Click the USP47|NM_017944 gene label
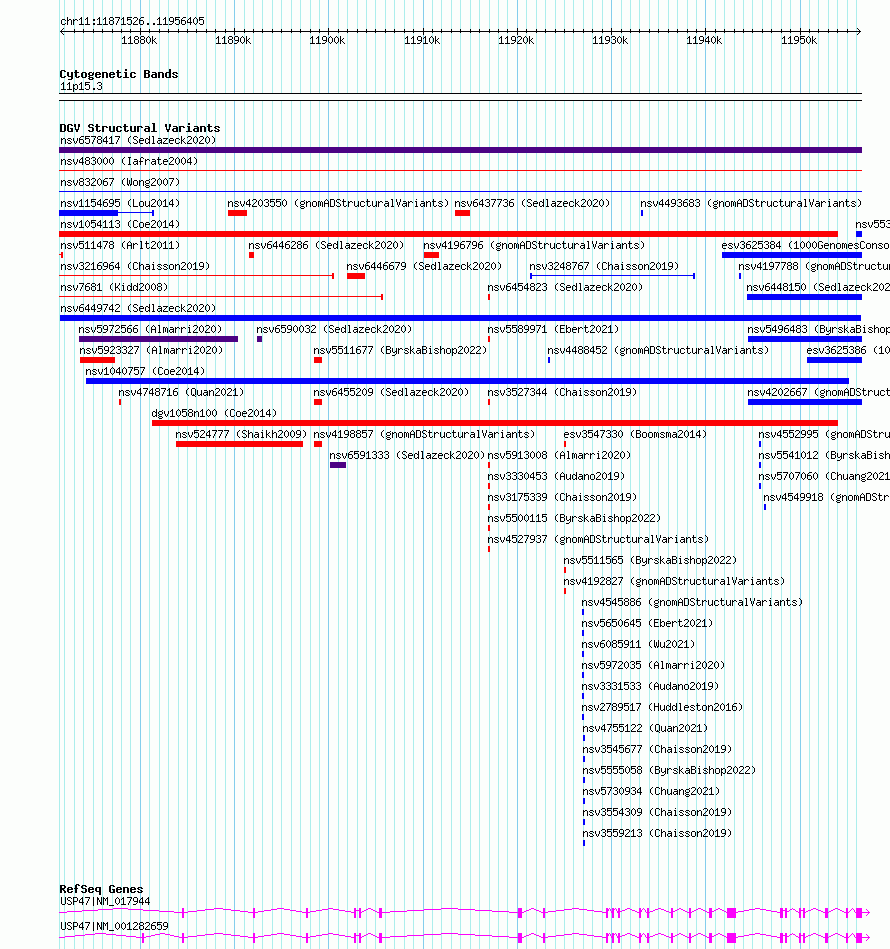Viewport: 890px width, 949px height. click(x=105, y=902)
